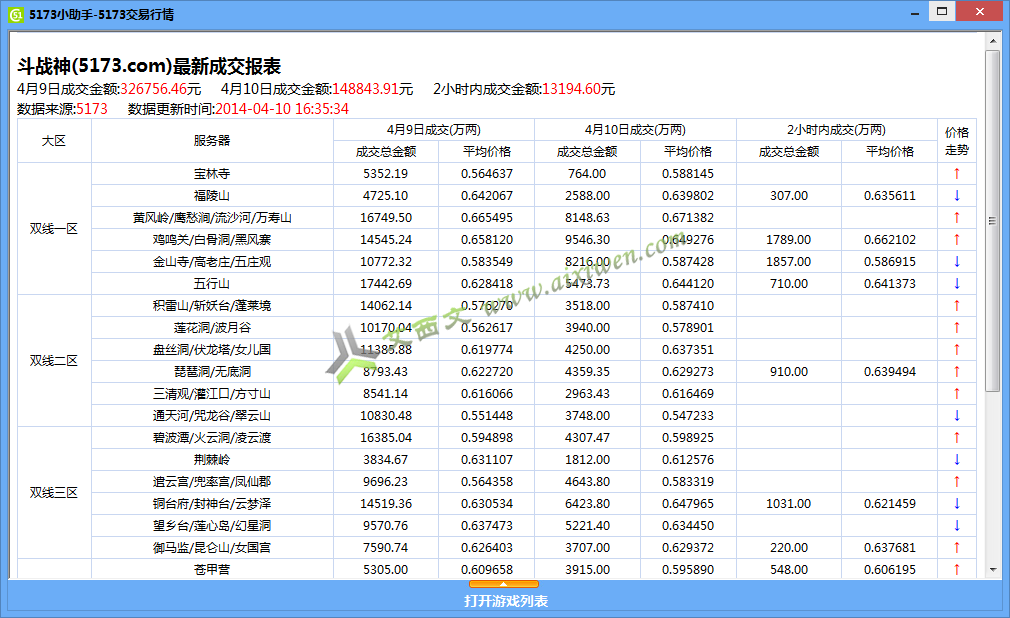Open the game list button
The image size is (1010, 618).
point(506,601)
